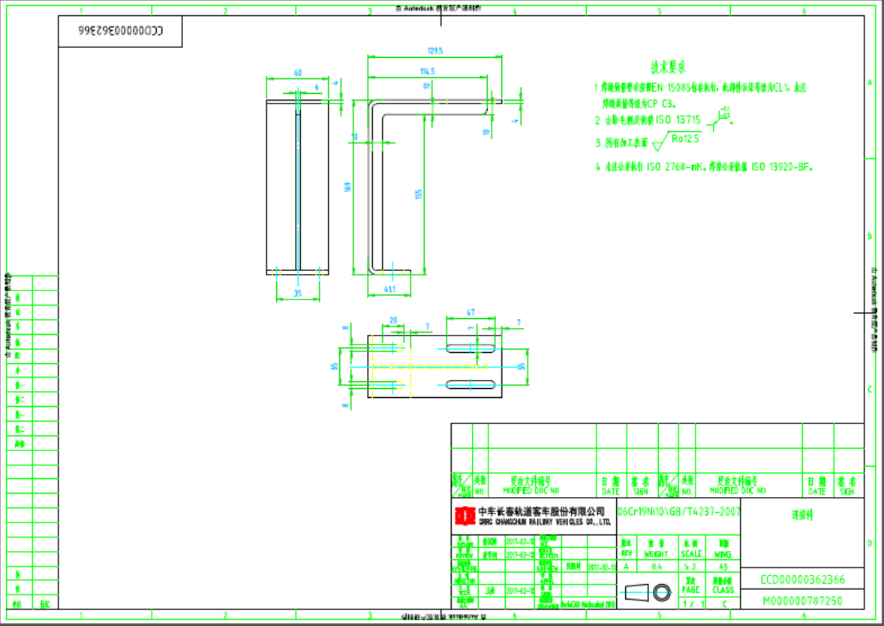Click the 60 width dimension

click(298, 73)
